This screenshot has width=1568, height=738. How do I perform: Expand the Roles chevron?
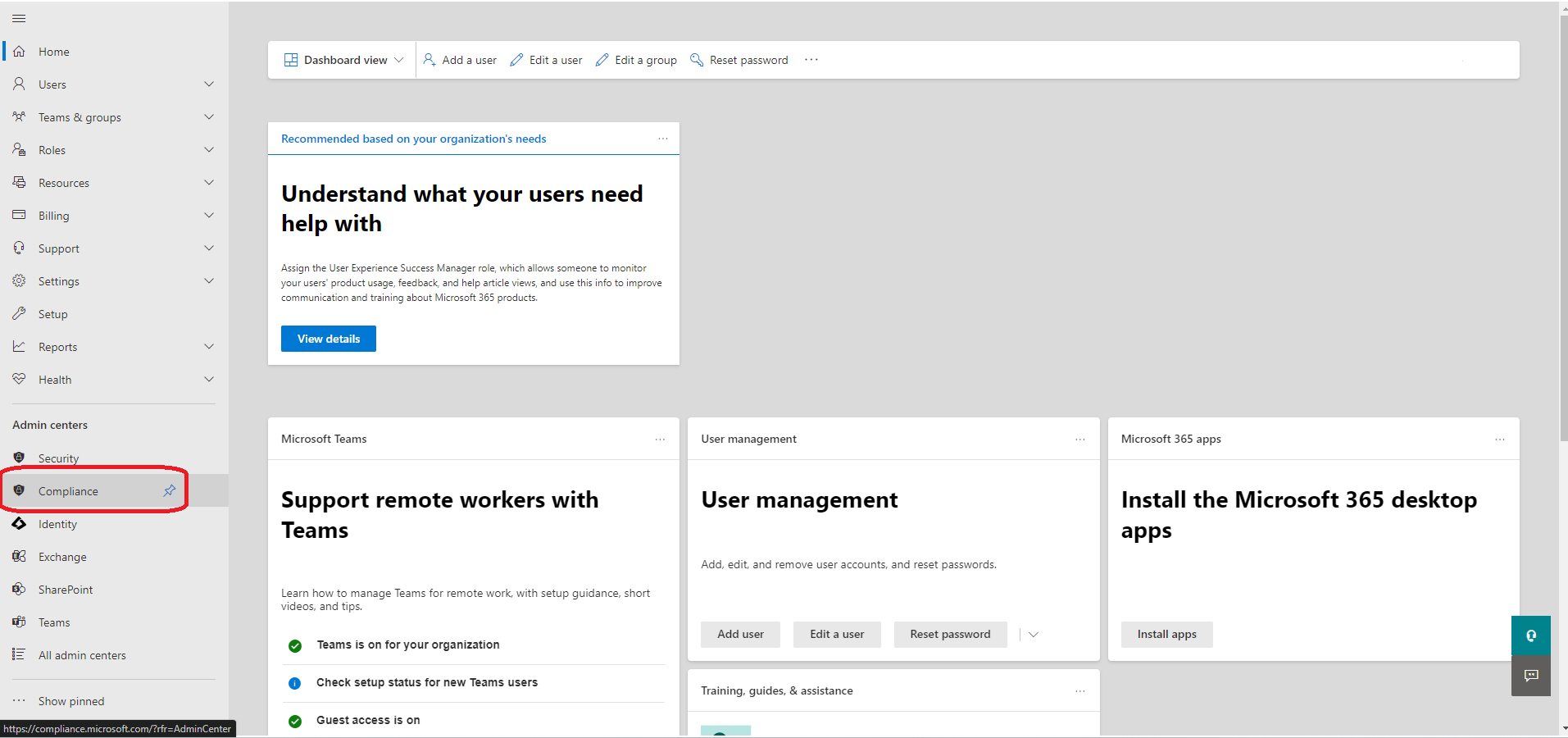(209, 149)
